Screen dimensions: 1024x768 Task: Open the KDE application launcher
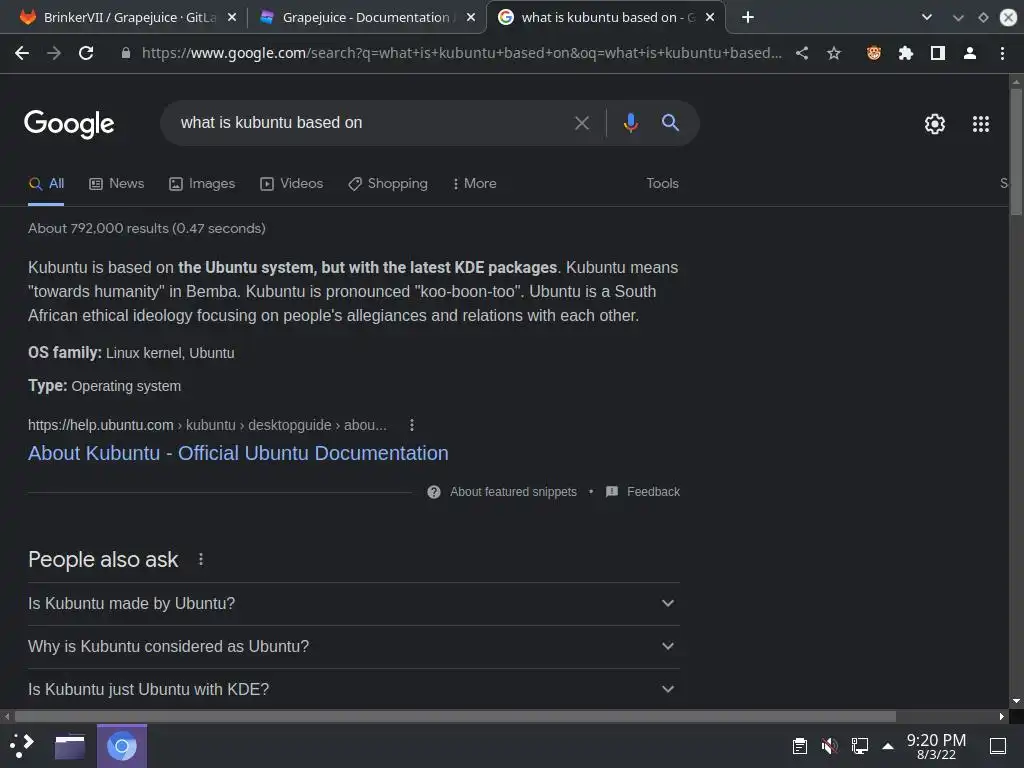pos(22,745)
